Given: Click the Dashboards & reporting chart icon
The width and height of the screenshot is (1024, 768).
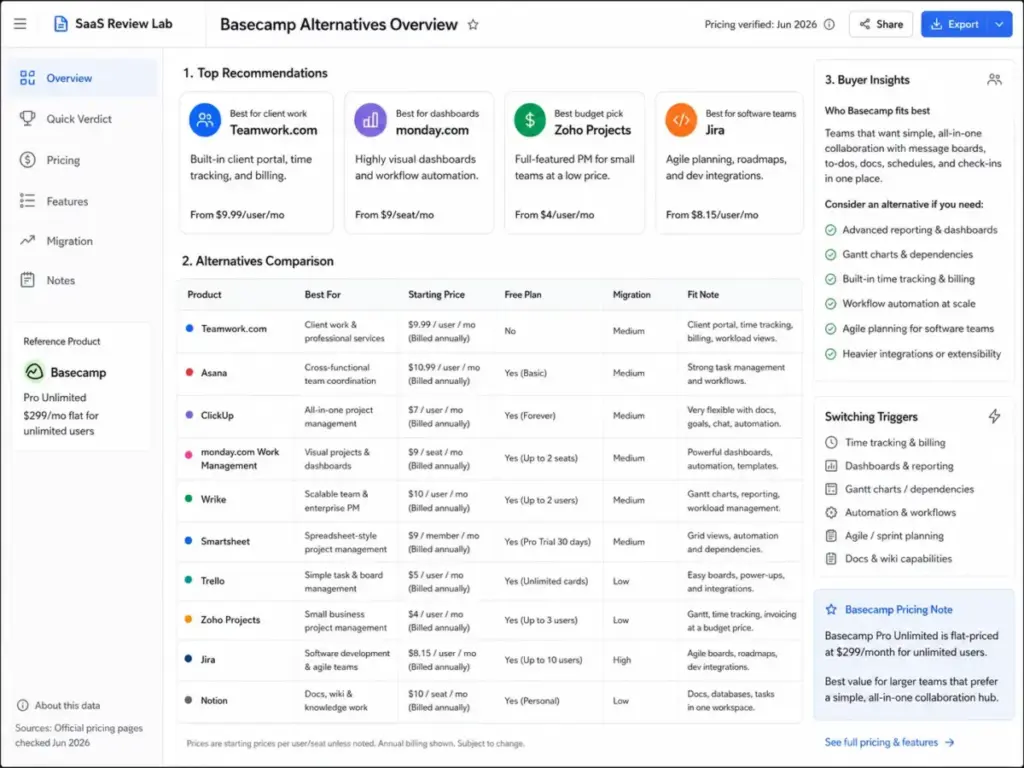Looking at the screenshot, I should tap(831, 466).
